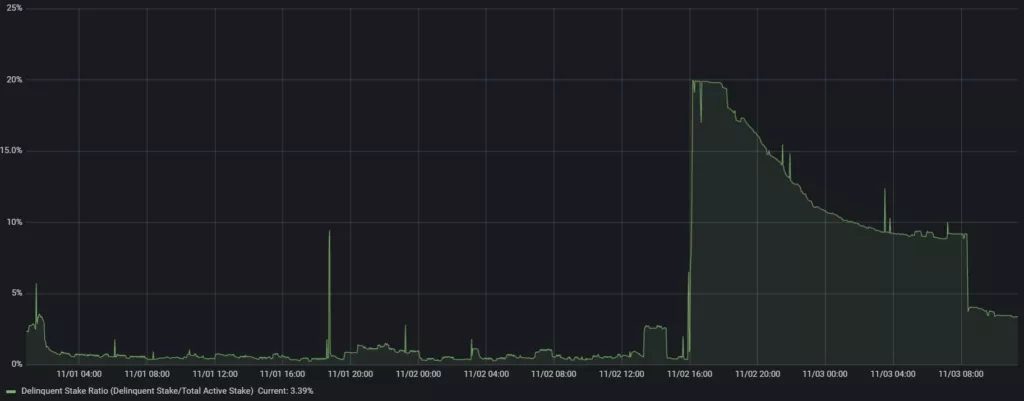Select the 11/02 08:00 time axis label

(x=553, y=374)
